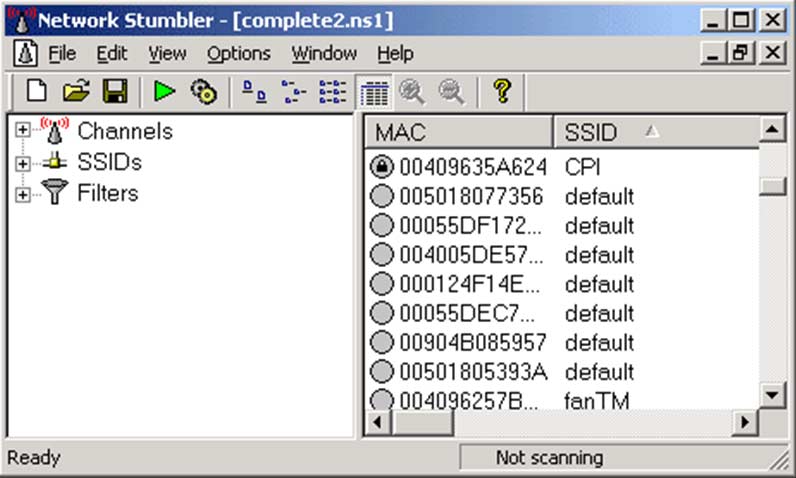The image size is (796, 478).
Task: Select SSIDs in the tree
Action: [x=110, y=162]
